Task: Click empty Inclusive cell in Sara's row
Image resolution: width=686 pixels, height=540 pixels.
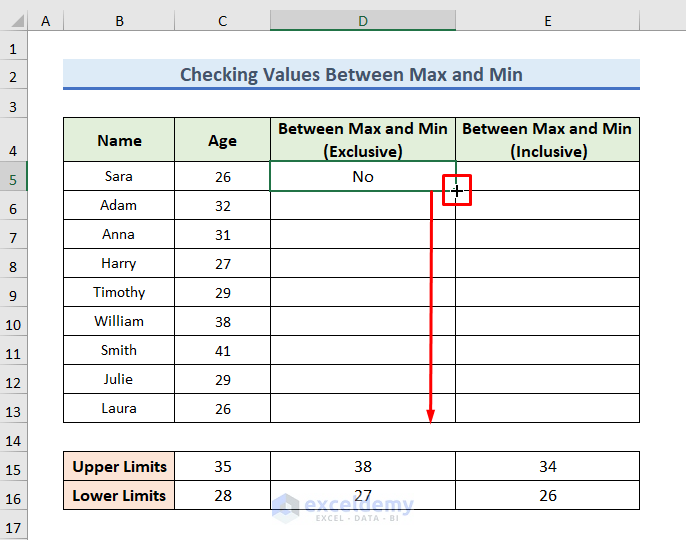Action: 547,176
